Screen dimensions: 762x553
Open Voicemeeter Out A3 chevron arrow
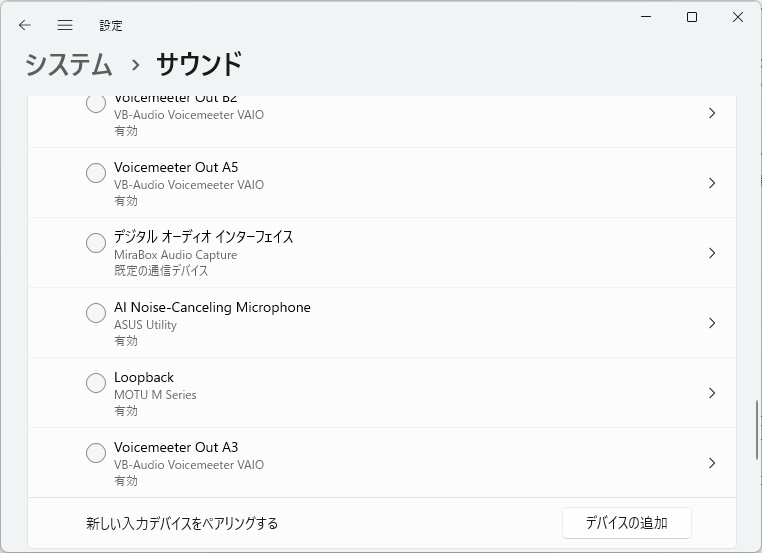712,463
